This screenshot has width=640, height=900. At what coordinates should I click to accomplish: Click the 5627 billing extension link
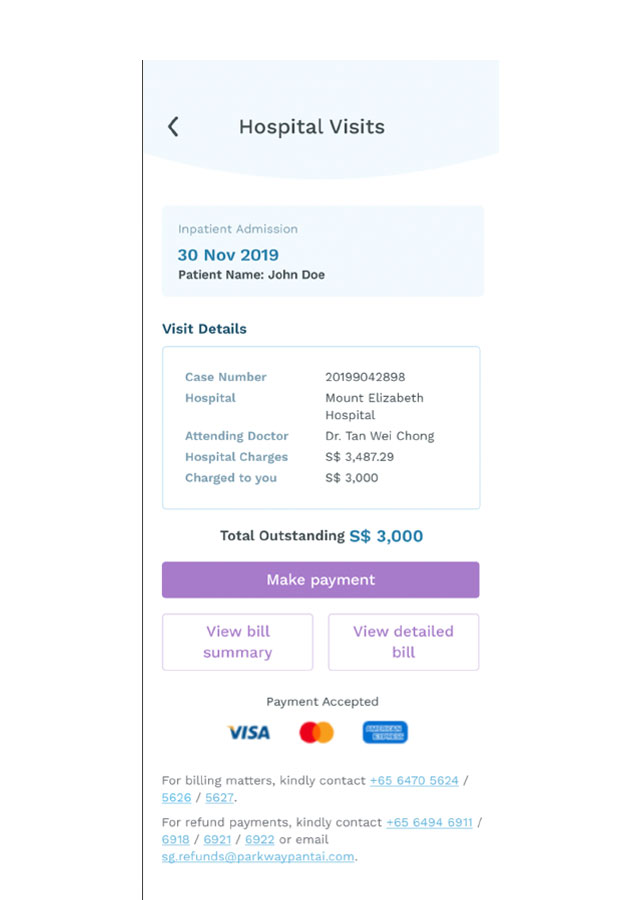click(x=219, y=798)
